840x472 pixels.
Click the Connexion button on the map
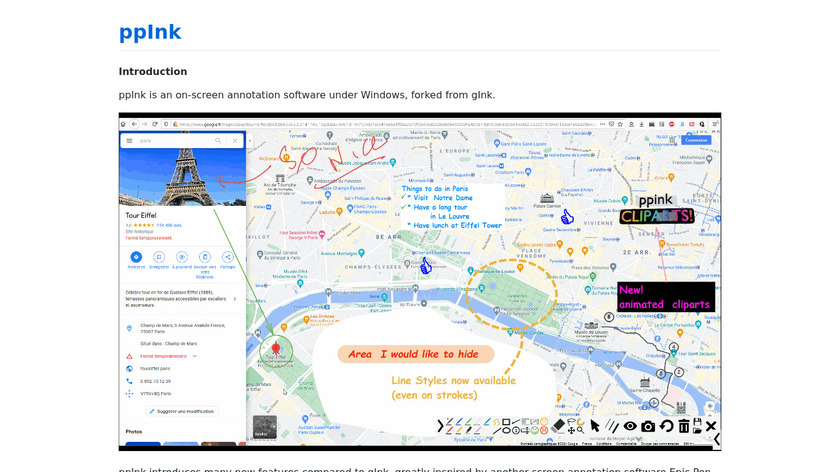point(696,140)
